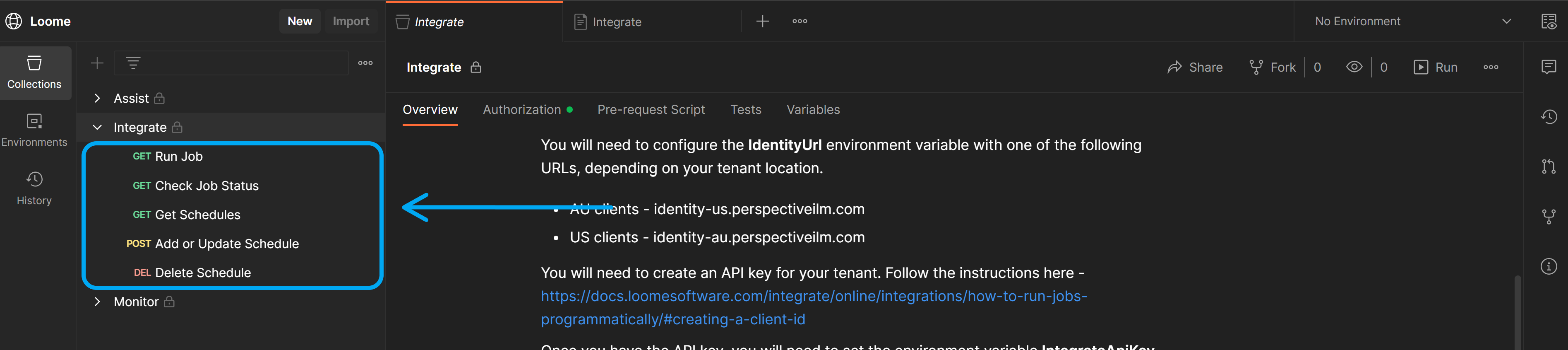Open the changelog history icon in right sidebar
The width and height of the screenshot is (1568, 350).
click(x=1549, y=116)
